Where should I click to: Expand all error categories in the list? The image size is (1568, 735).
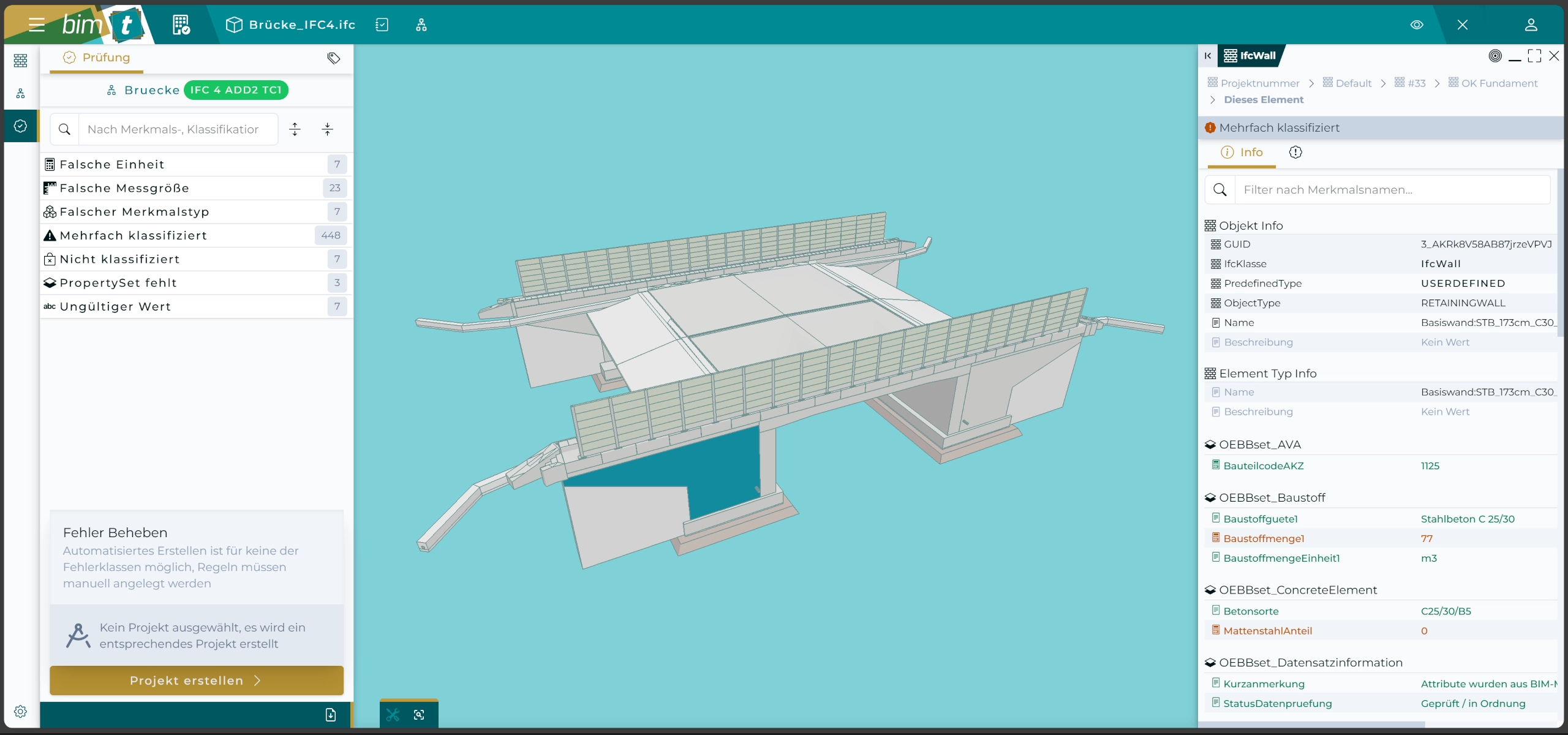pyautogui.click(x=295, y=129)
